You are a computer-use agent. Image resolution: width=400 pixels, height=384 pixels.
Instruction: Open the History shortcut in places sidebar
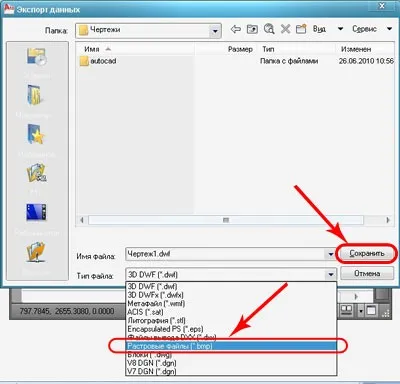(x=37, y=57)
